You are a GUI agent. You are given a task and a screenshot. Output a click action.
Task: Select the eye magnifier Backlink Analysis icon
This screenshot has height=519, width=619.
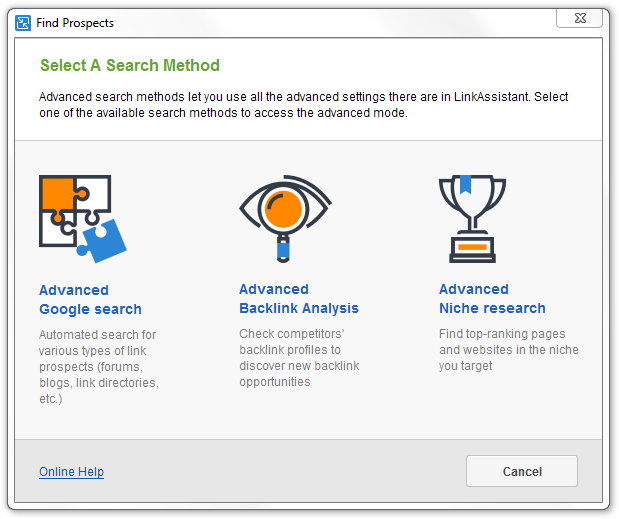tap(285, 219)
